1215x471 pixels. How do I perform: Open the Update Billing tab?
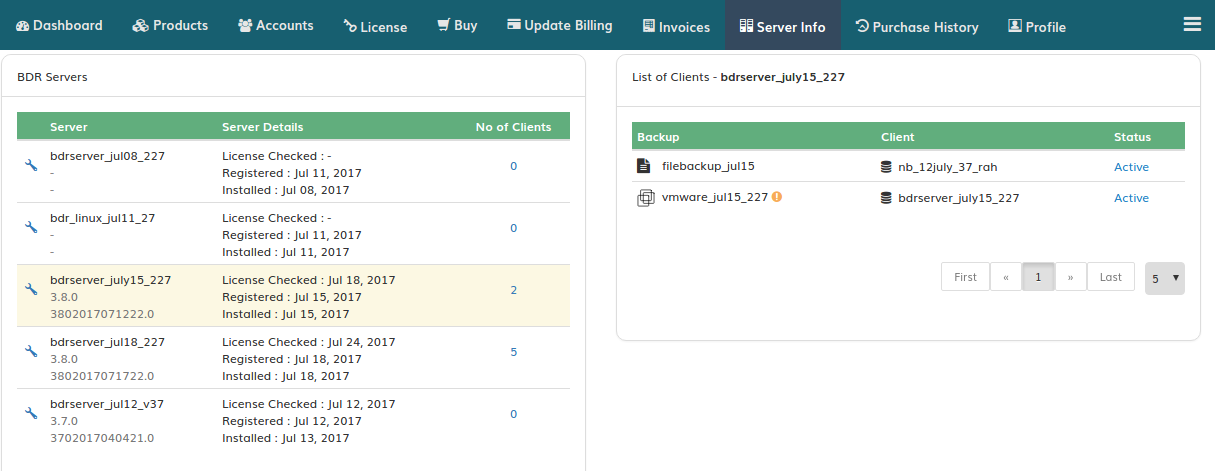tap(559, 25)
